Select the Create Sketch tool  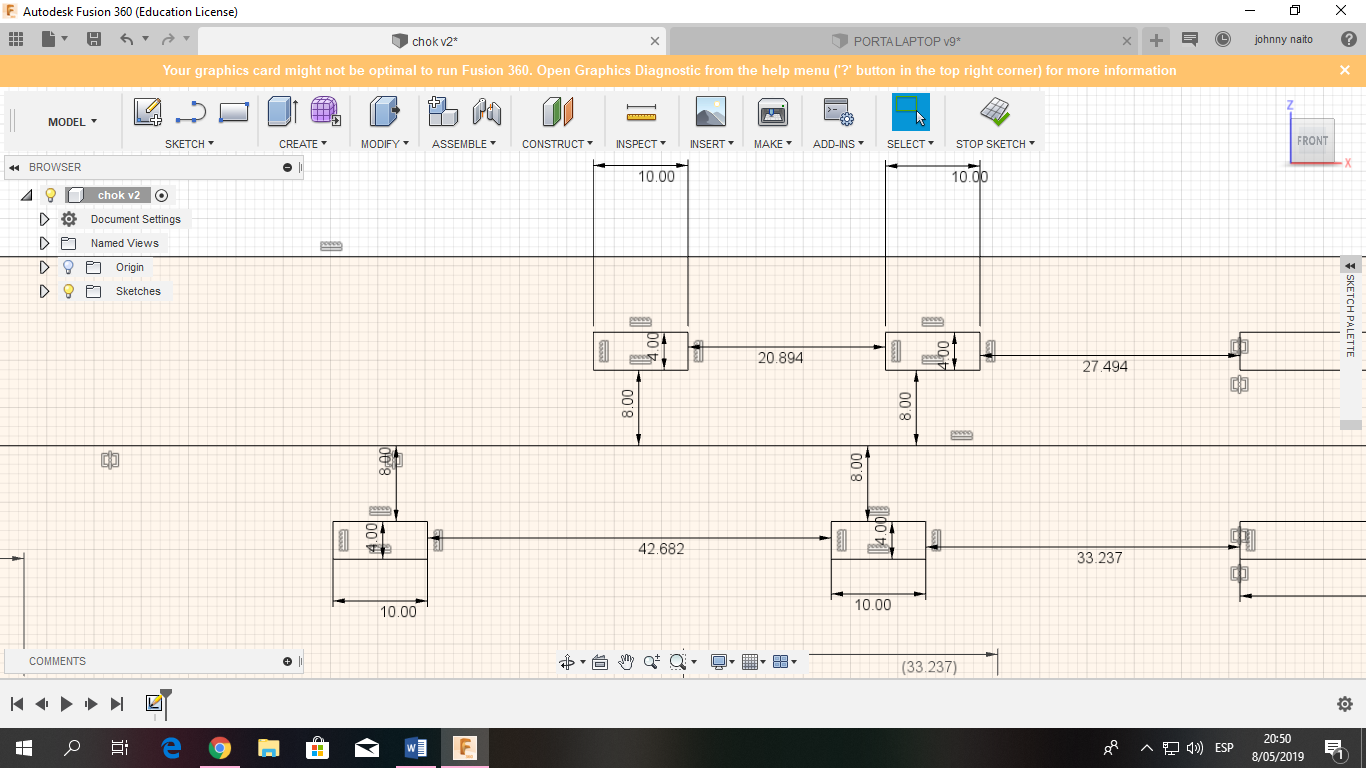(148, 112)
